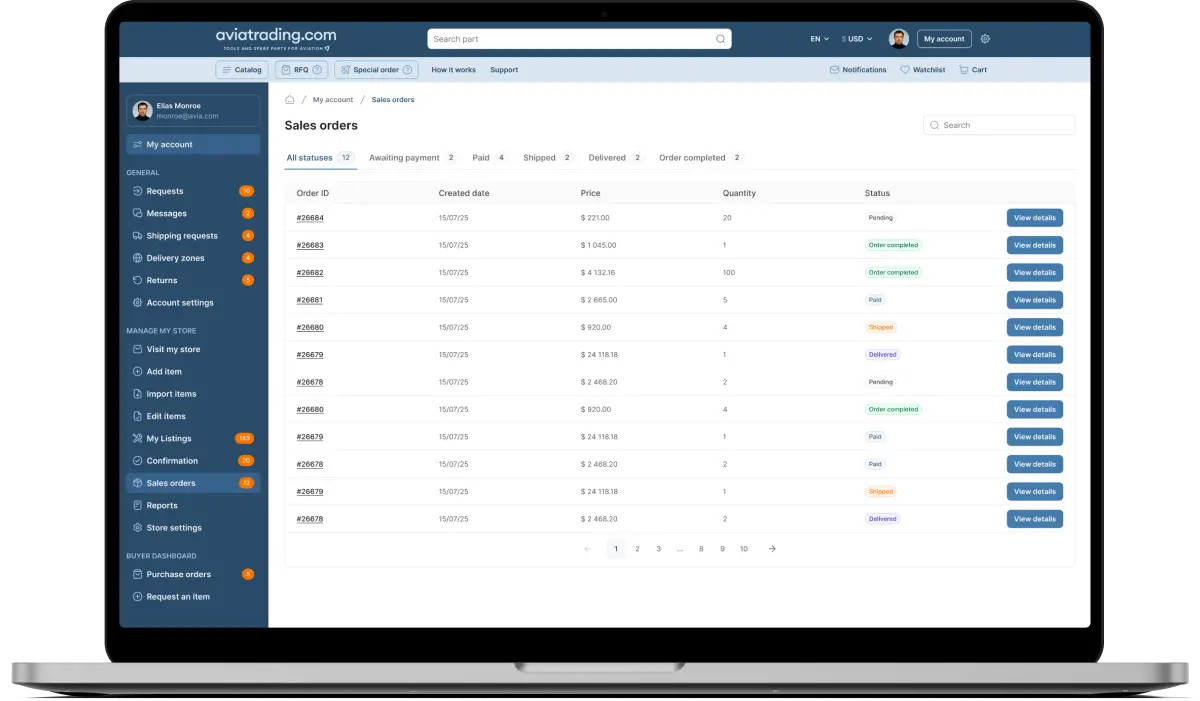Select My account in sidebar

[193, 144]
